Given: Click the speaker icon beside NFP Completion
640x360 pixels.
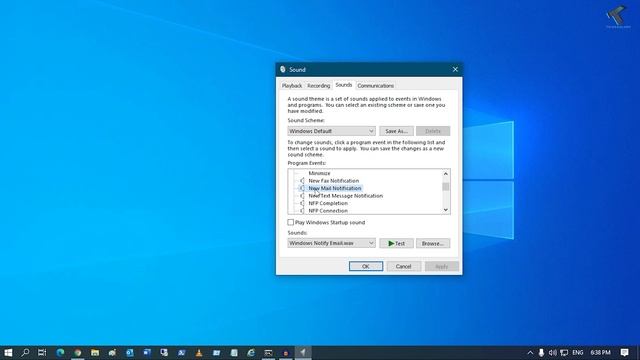Looking at the screenshot, I should [x=302, y=203].
